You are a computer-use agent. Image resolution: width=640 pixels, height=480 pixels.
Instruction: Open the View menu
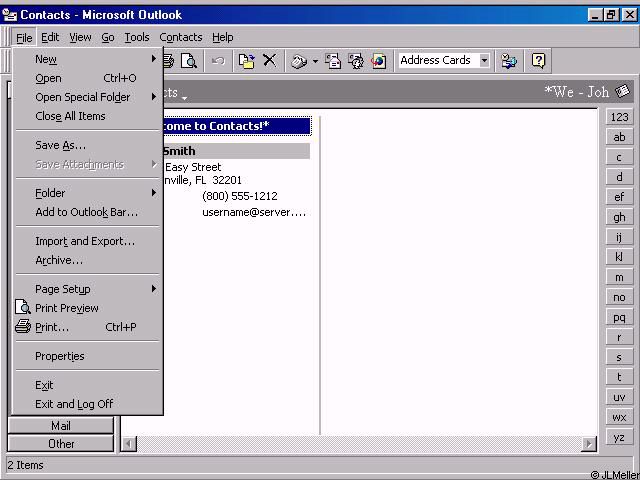(x=80, y=38)
